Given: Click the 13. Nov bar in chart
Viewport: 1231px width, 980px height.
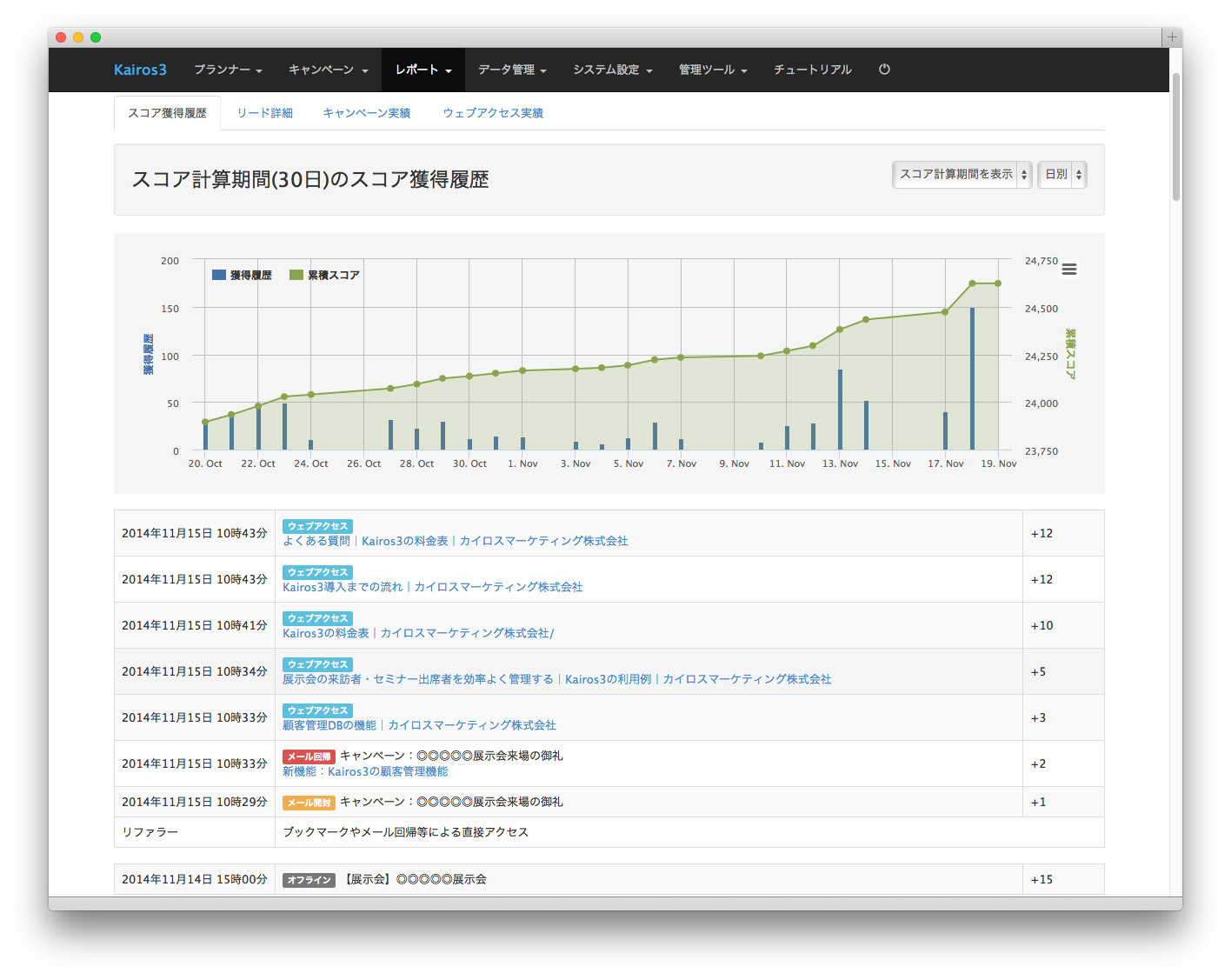Looking at the screenshot, I should click(840, 410).
